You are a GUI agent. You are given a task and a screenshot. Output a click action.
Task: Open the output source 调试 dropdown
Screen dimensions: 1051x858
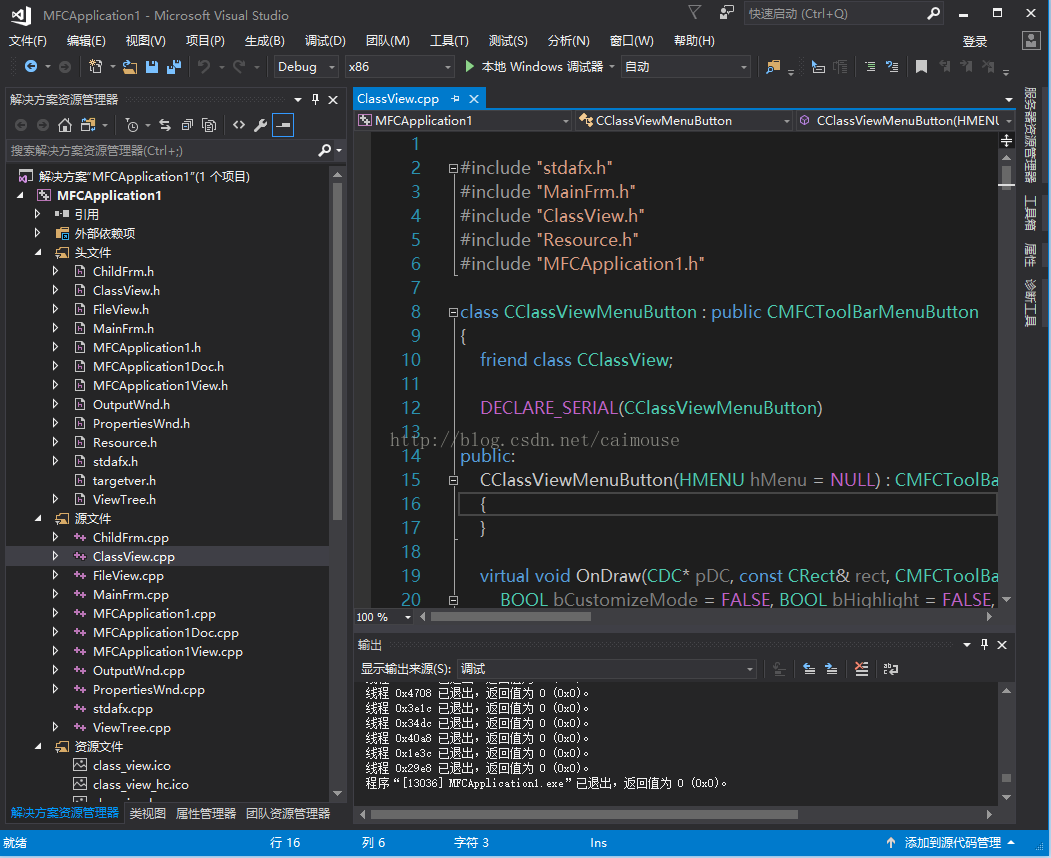tap(607, 668)
